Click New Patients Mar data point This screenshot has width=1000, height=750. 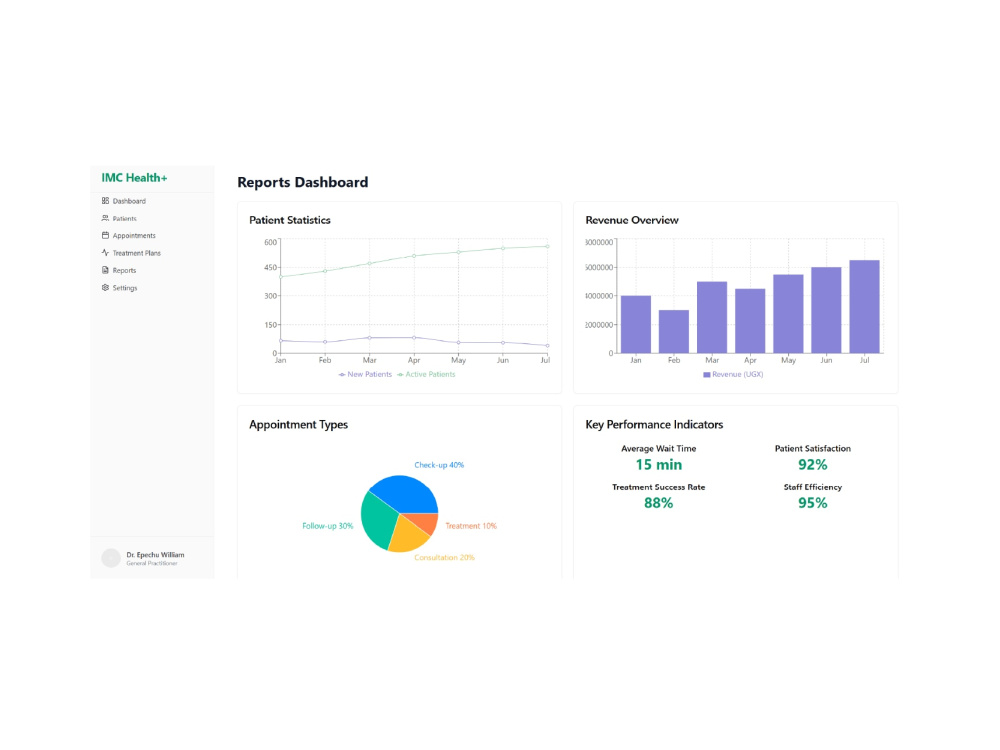(369, 337)
